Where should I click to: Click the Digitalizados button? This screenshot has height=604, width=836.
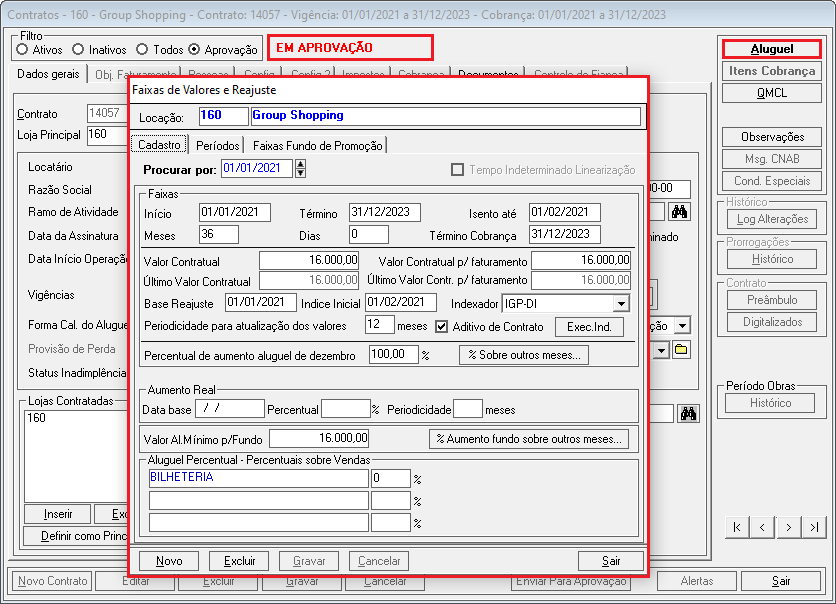tap(771, 322)
